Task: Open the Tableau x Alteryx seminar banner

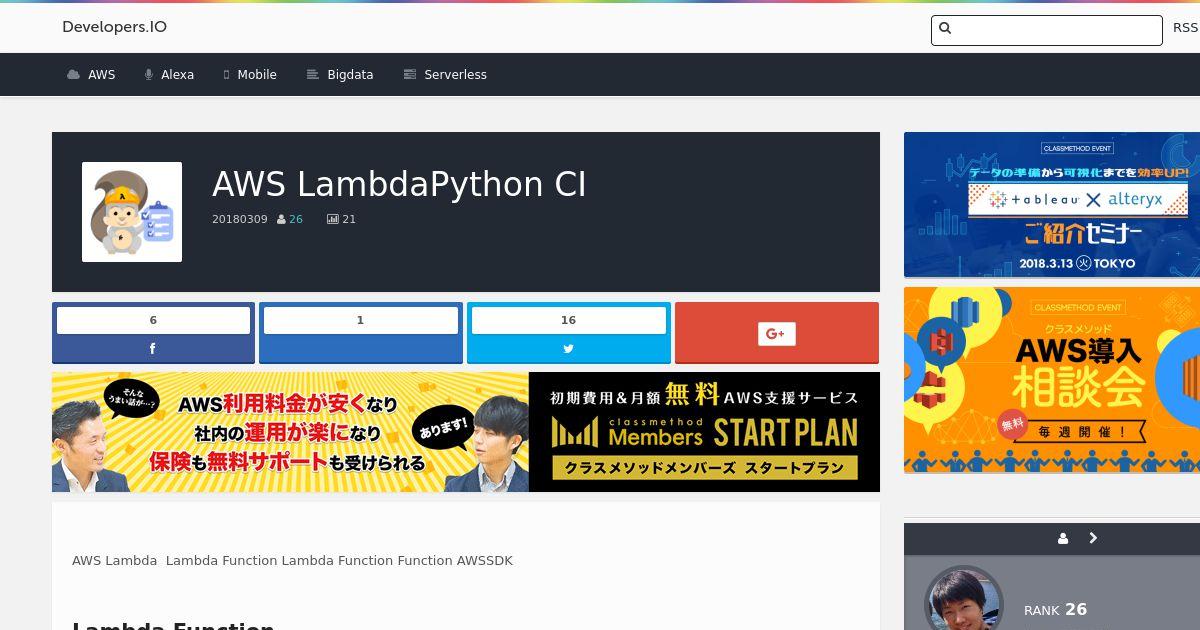Action: pyautogui.click(x=1052, y=205)
